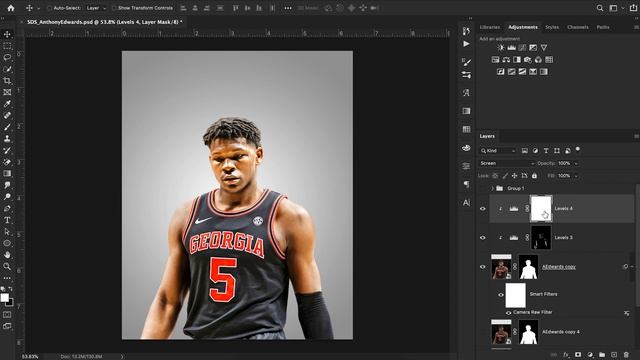The height and width of the screenshot is (360, 640).
Task: Select the Clone Stamp tool
Action: [x=7, y=139]
